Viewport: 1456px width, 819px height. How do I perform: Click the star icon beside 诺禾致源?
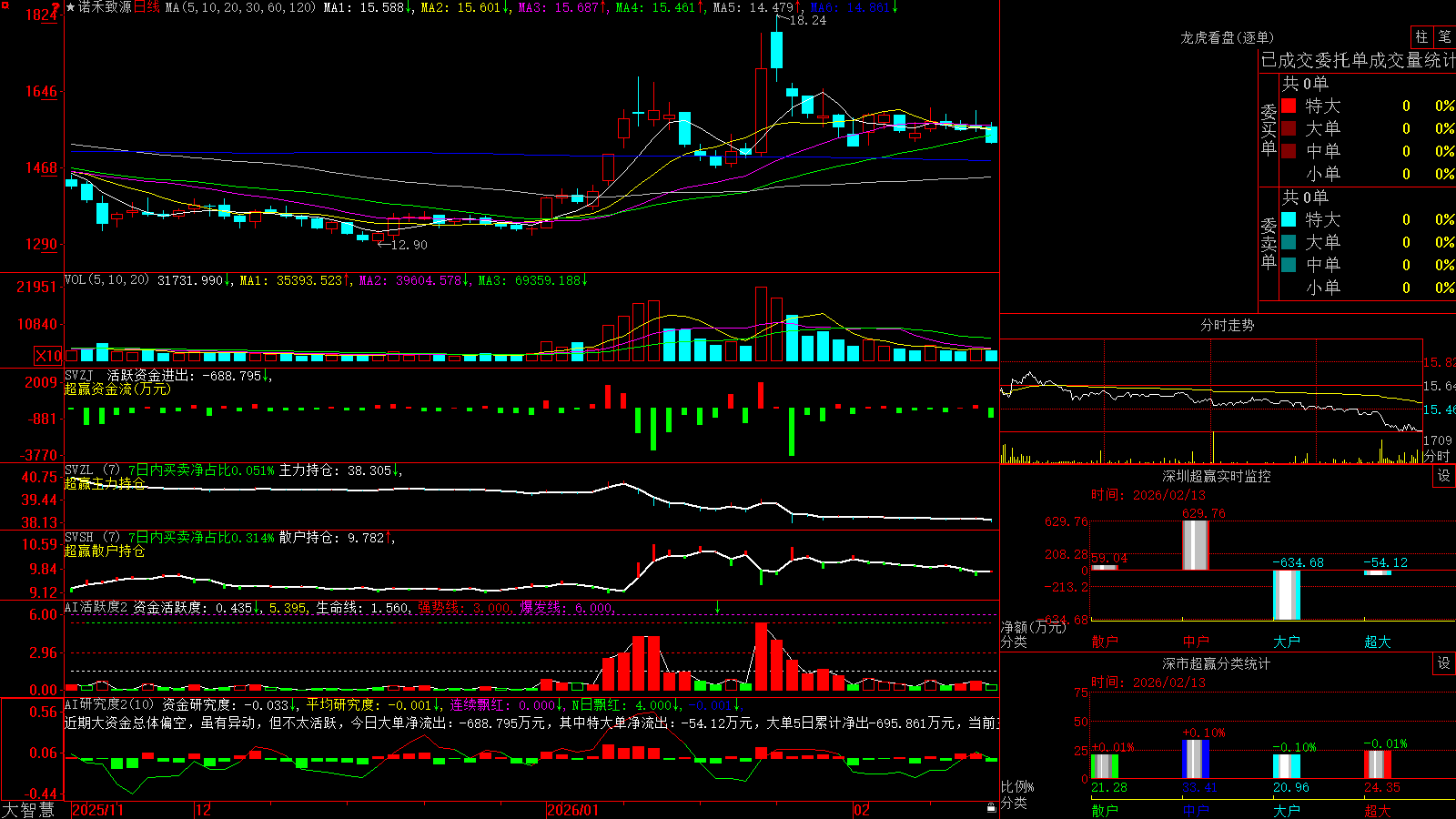tap(71, 7)
